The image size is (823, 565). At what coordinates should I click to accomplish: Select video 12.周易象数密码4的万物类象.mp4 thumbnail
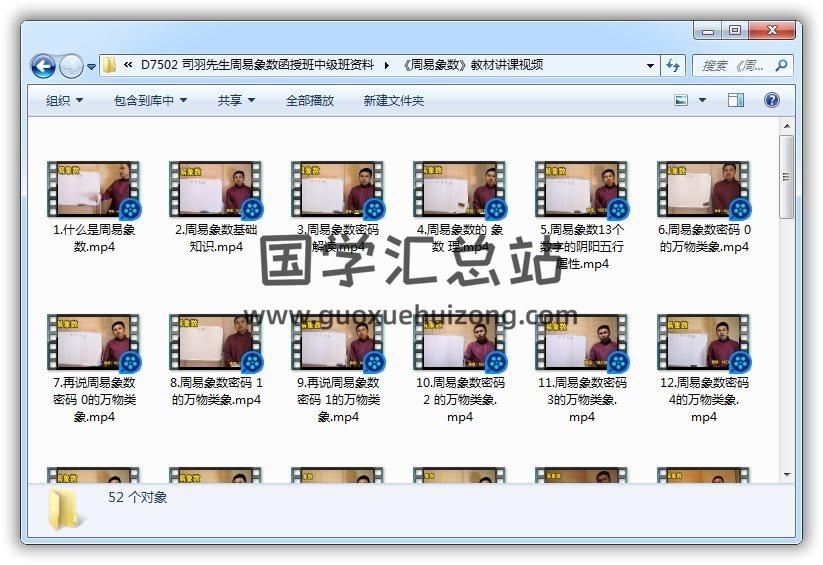click(x=703, y=342)
